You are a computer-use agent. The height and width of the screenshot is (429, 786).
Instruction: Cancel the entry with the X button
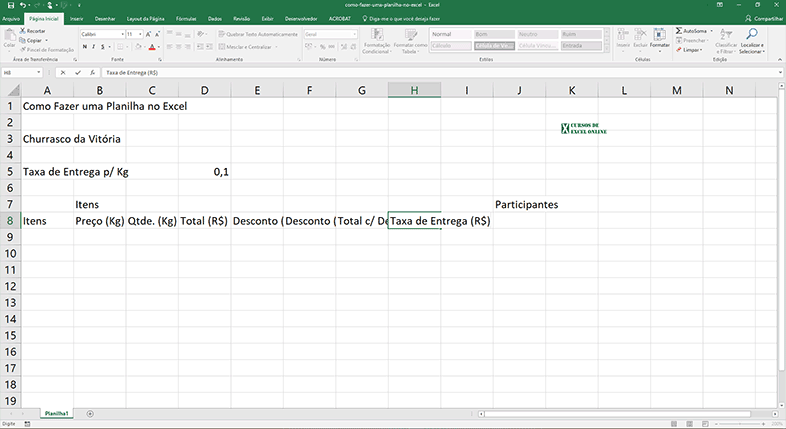63,73
